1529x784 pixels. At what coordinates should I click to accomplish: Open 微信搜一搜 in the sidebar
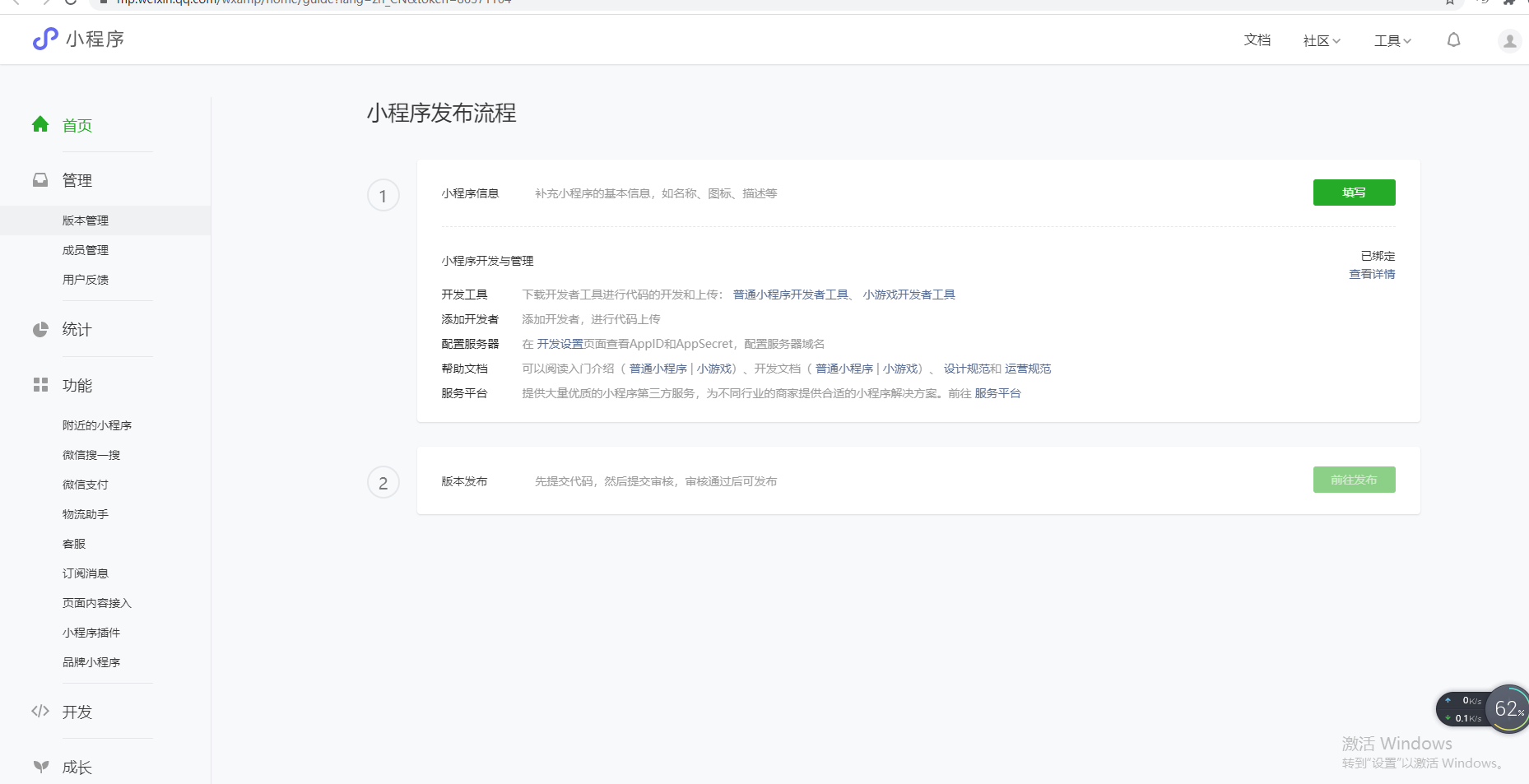(x=91, y=455)
